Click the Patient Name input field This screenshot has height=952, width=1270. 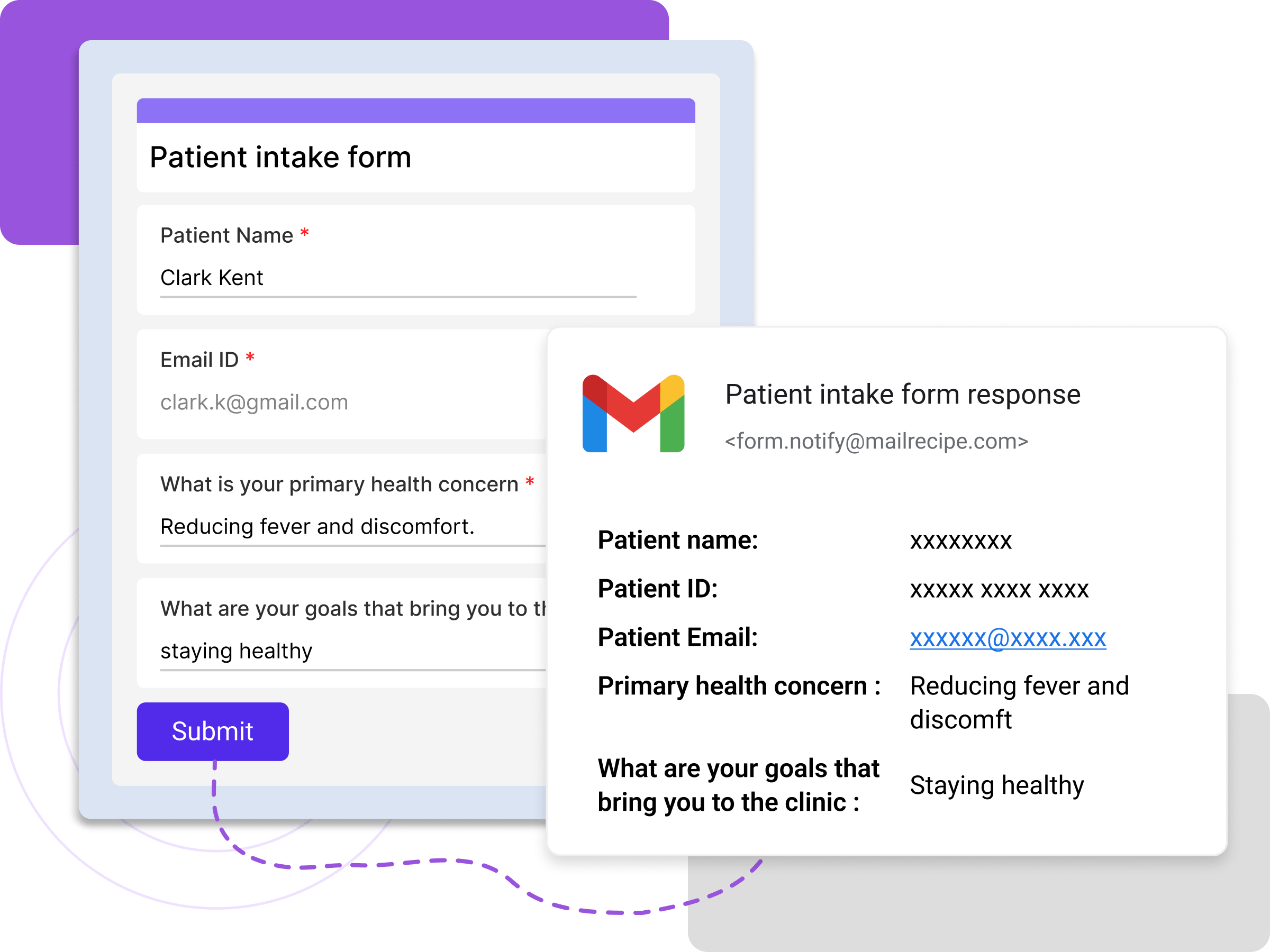[397, 278]
